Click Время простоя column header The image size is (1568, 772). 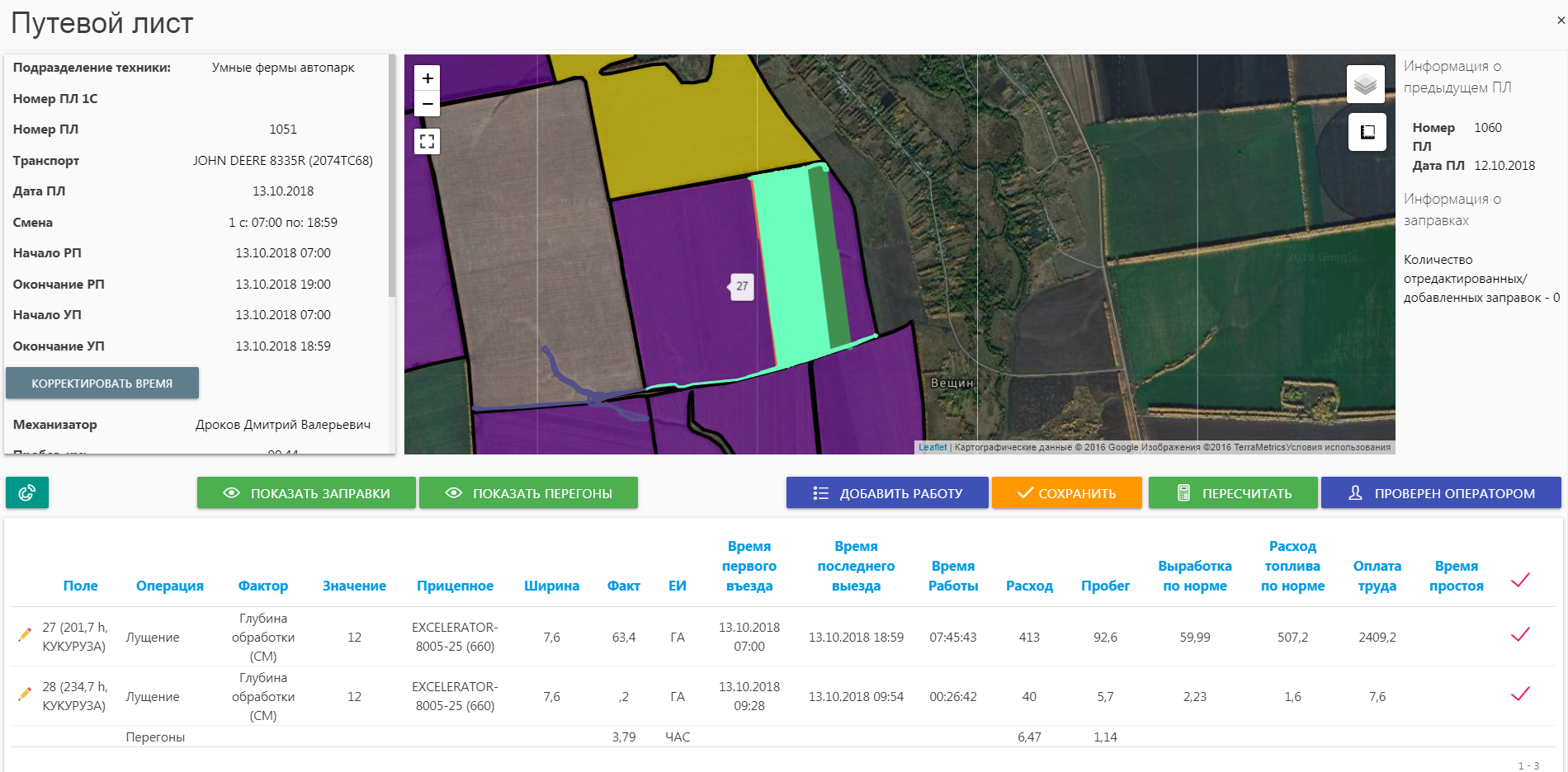(x=1457, y=576)
